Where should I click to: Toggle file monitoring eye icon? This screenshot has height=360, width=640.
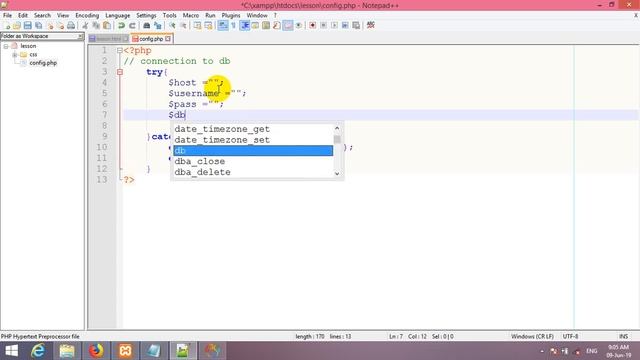(299, 25)
